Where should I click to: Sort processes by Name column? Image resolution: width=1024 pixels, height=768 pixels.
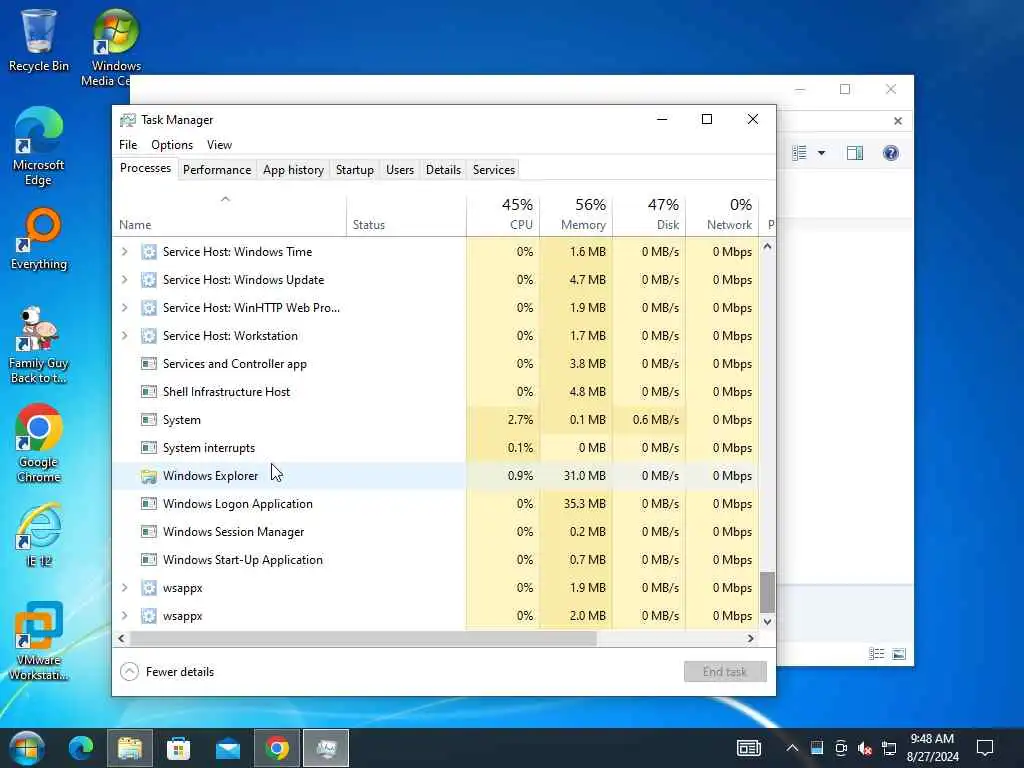229,216
